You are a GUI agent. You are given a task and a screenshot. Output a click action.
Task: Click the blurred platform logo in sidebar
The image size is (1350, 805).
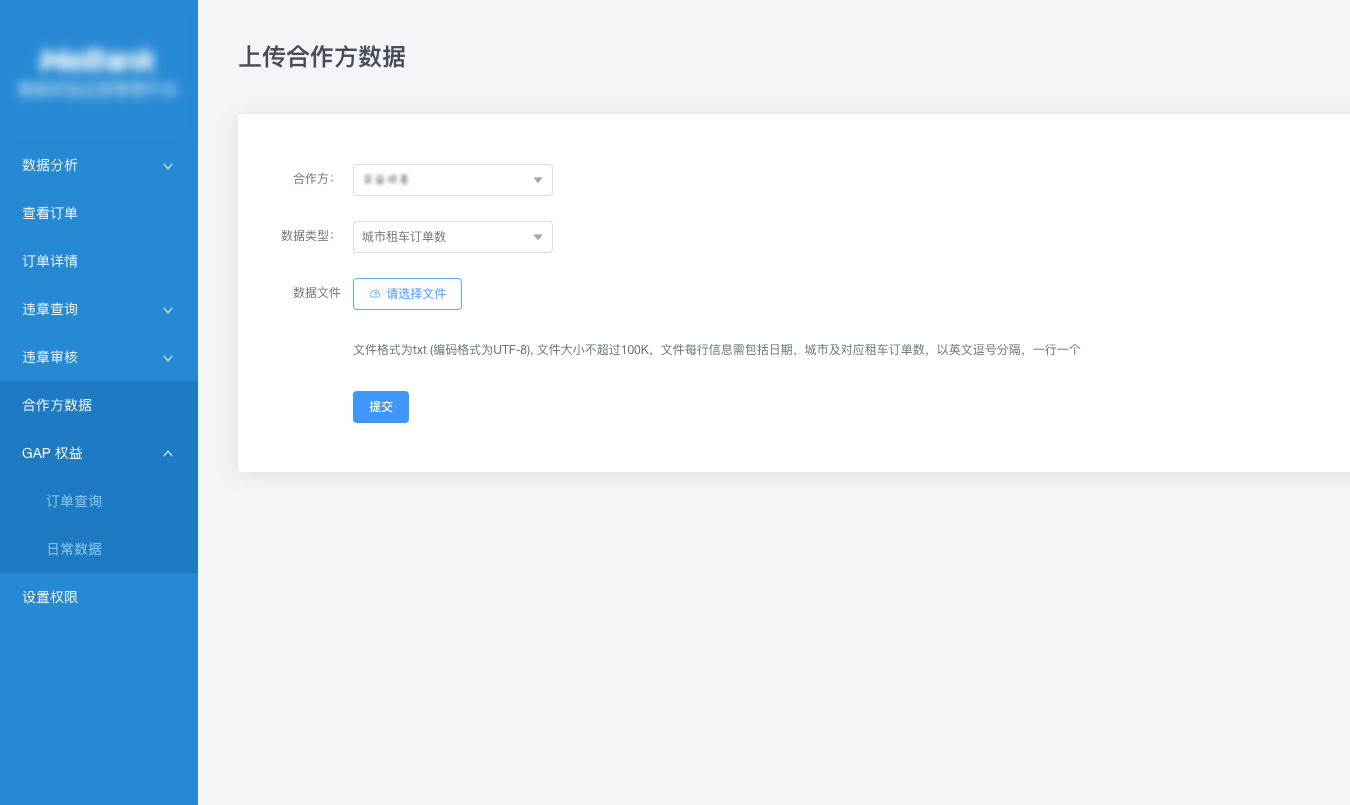pyautogui.click(x=98, y=62)
